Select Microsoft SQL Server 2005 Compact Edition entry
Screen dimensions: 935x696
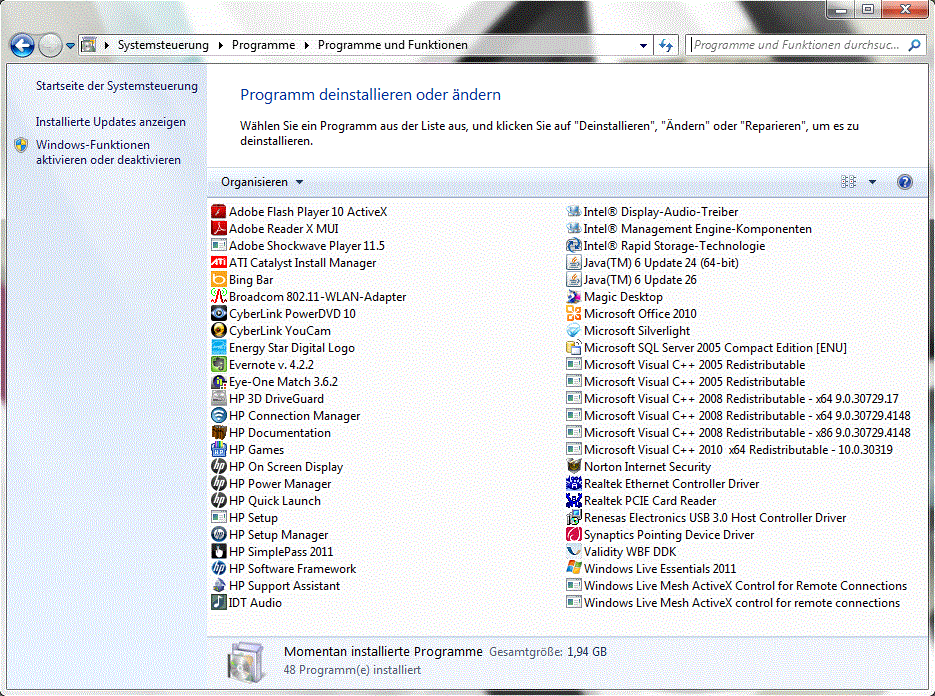(x=707, y=348)
